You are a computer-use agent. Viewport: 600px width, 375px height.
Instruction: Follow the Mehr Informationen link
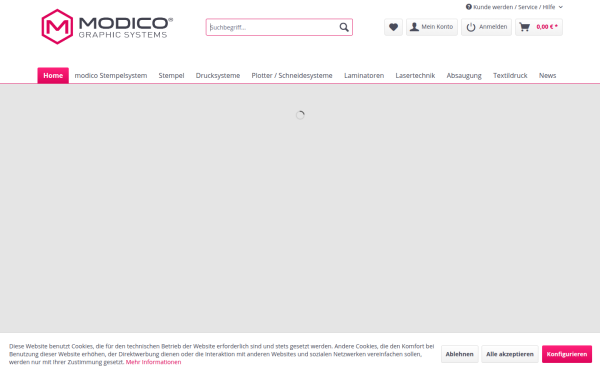(x=153, y=362)
